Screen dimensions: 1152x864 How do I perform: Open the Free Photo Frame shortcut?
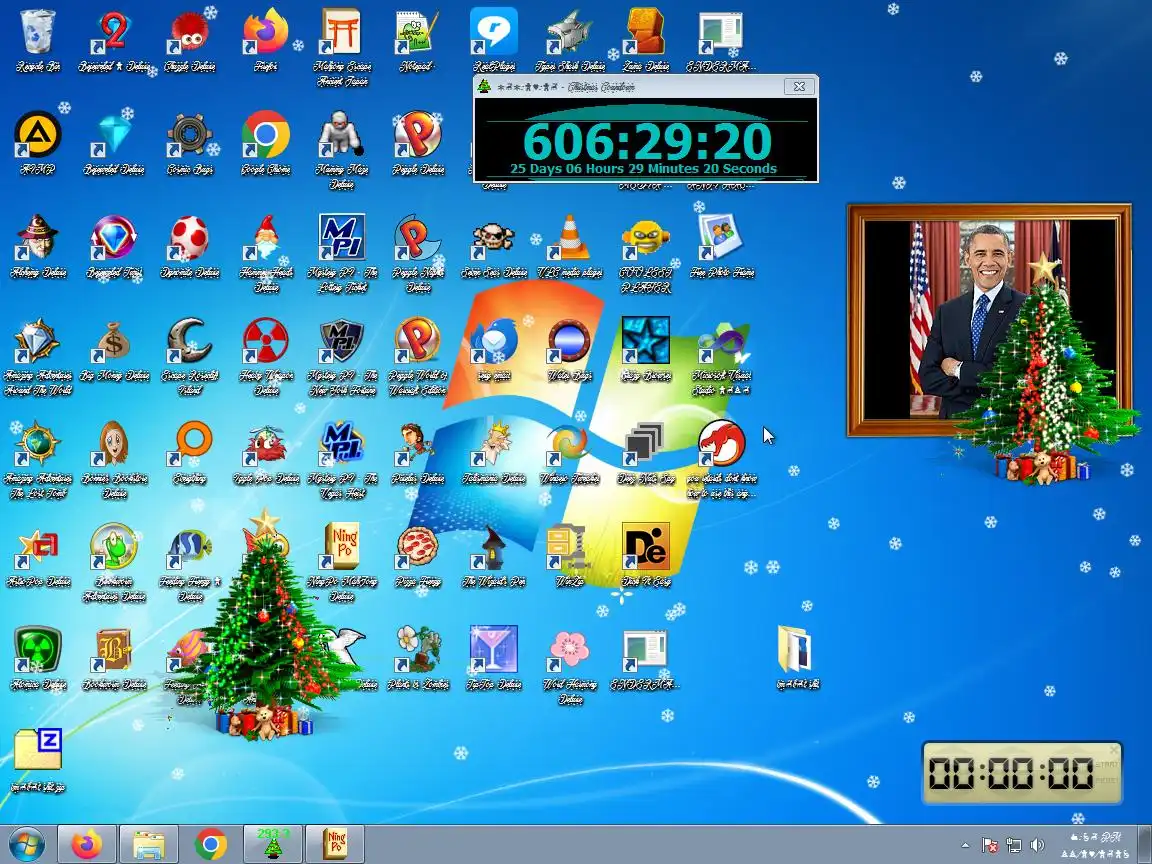click(x=722, y=239)
